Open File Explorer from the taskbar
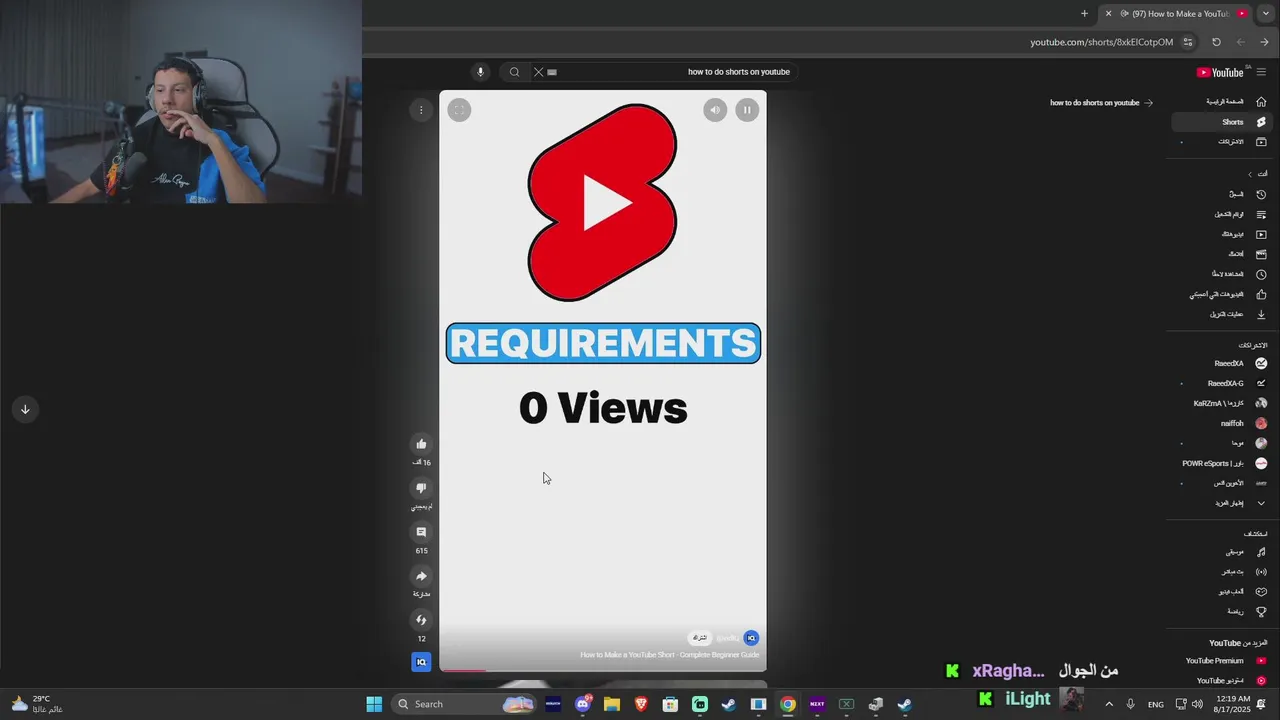The height and width of the screenshot is (720, 1280). 612,704
